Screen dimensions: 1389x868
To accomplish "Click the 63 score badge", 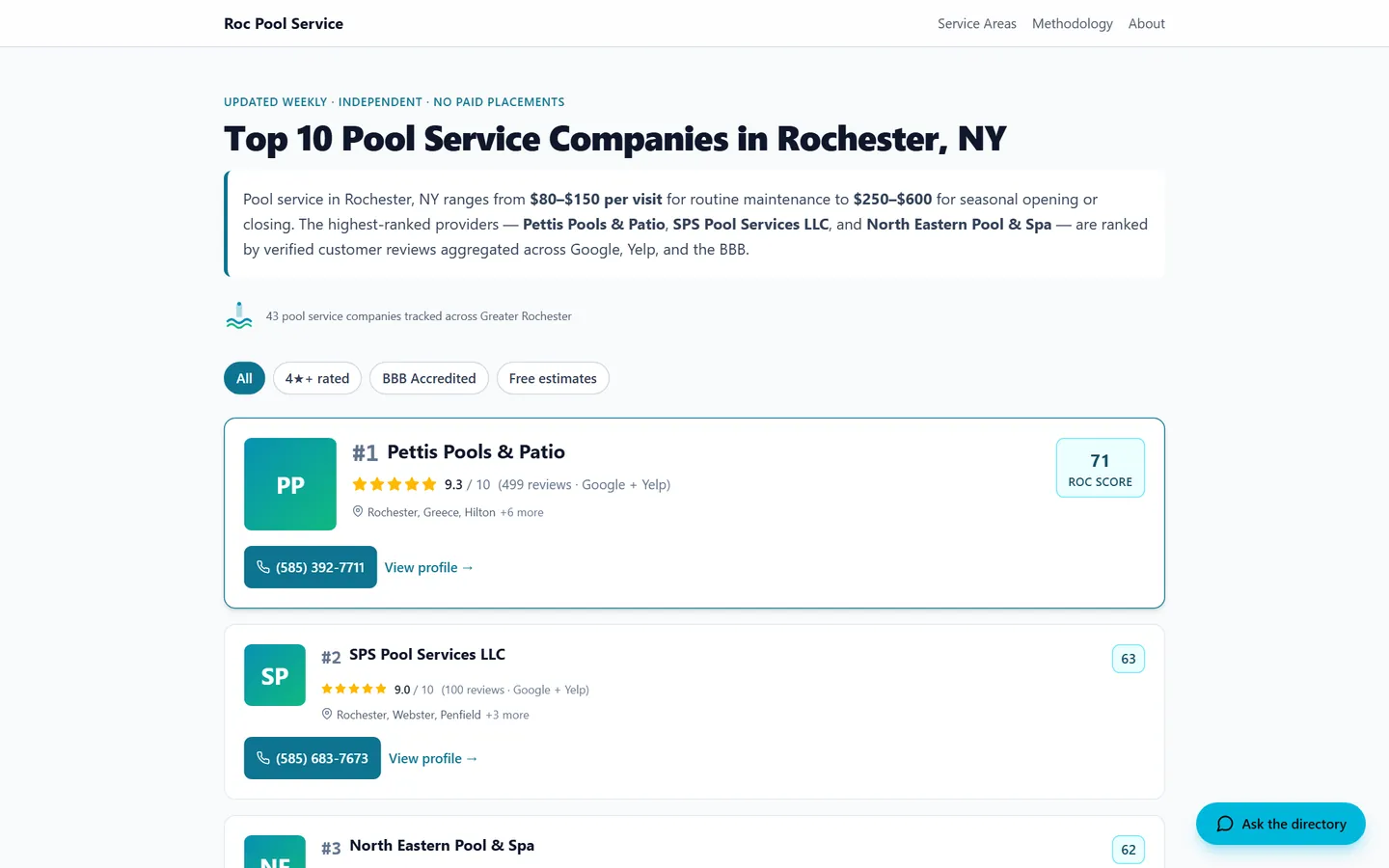I will (x=1129, y=659).
